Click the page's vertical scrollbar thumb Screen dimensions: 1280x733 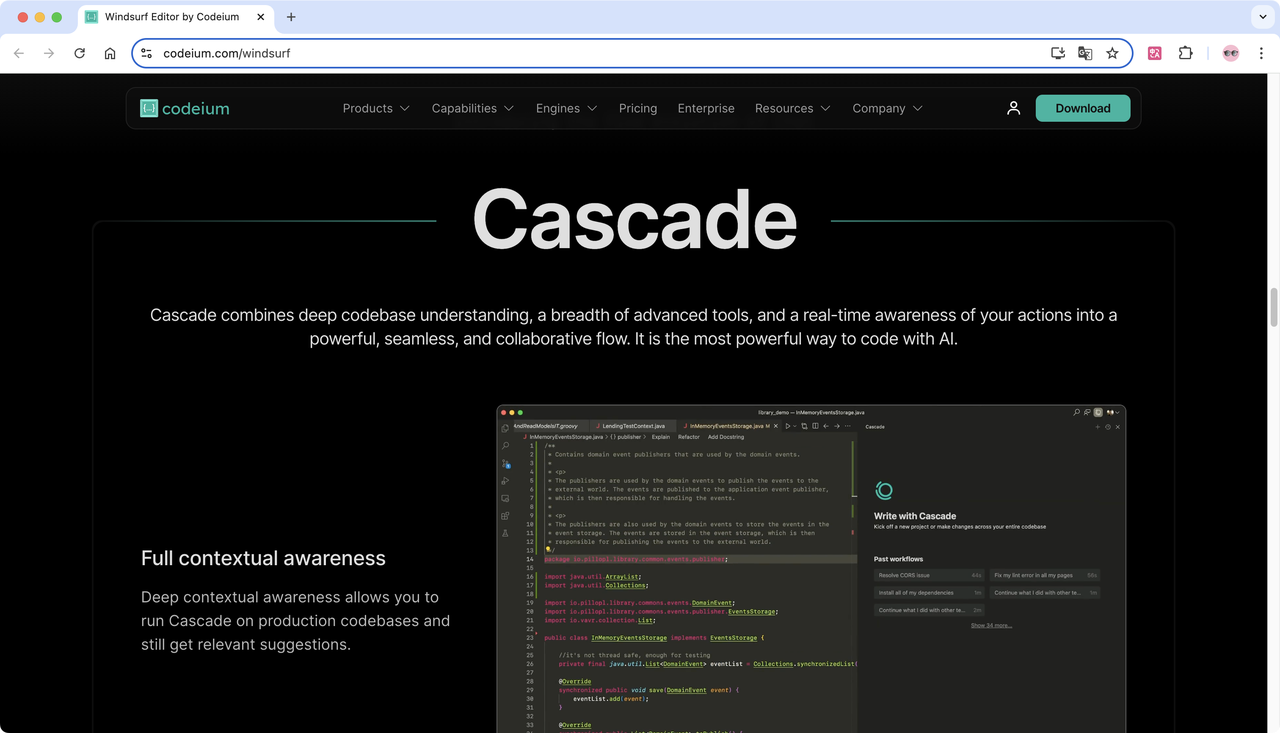point(1274,307)
